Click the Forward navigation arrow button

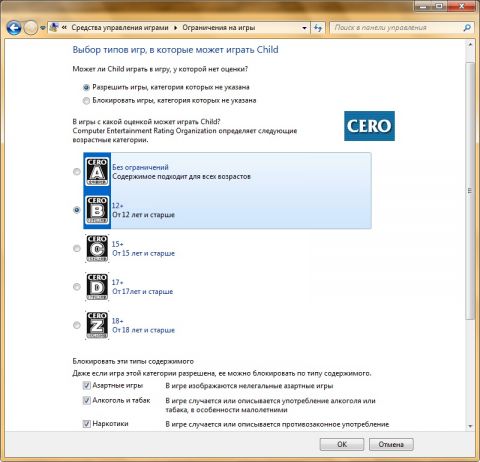(x=31, y=28)
